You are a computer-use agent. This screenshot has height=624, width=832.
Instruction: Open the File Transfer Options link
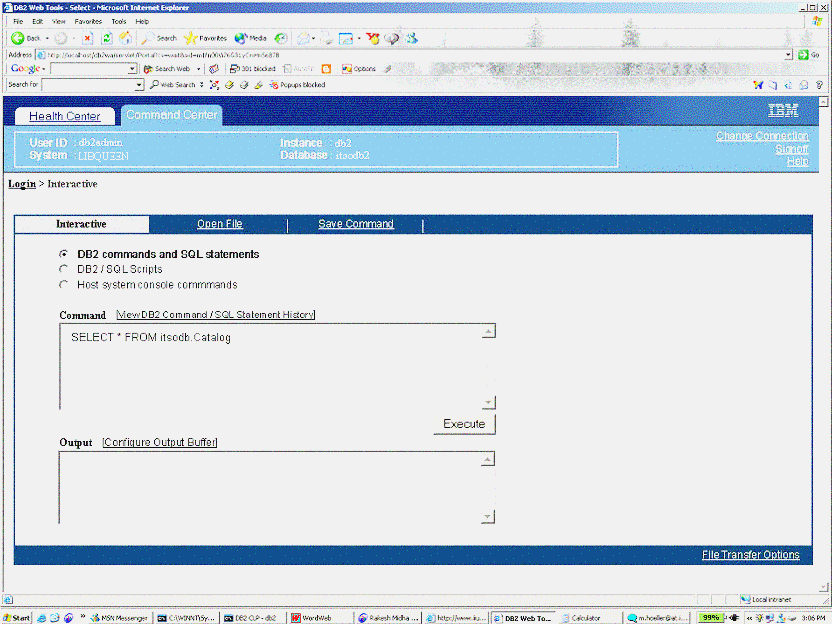point(750,555)
